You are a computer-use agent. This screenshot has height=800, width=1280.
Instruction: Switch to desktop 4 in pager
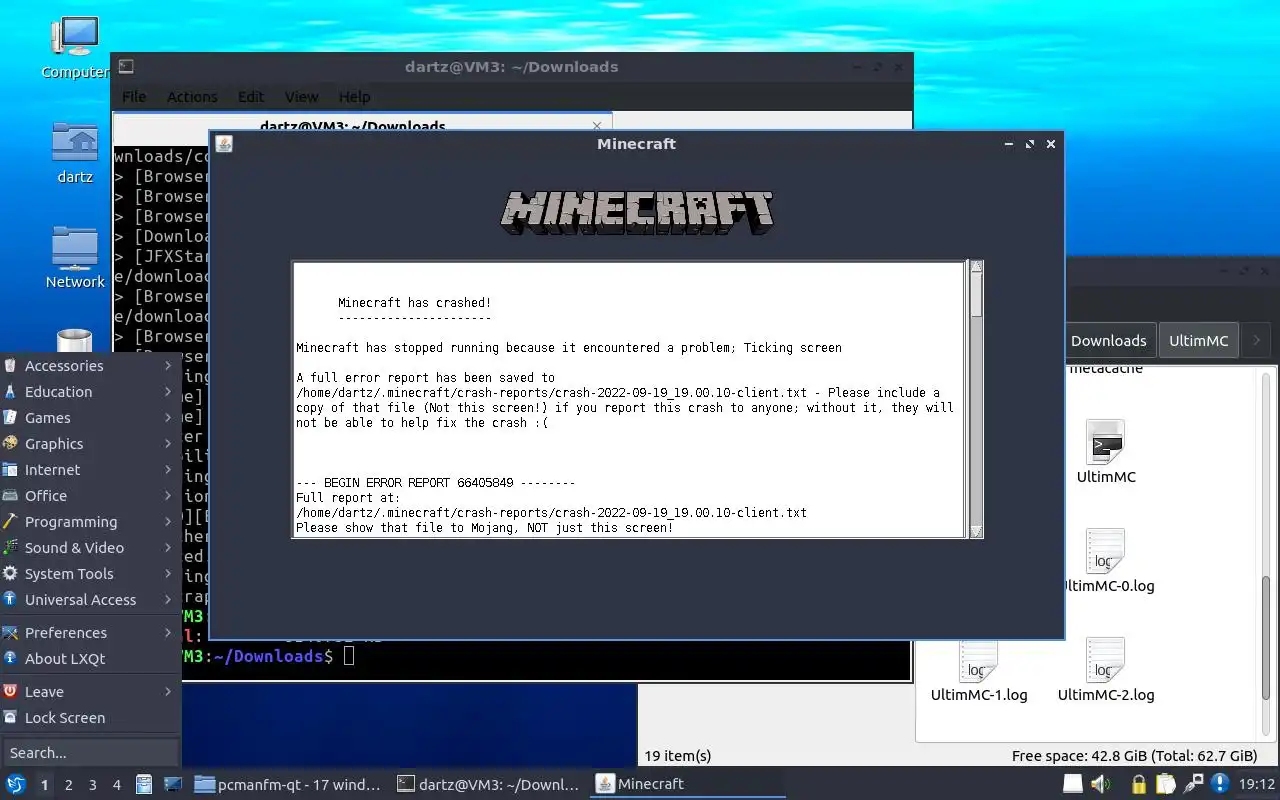coord(116,785)
